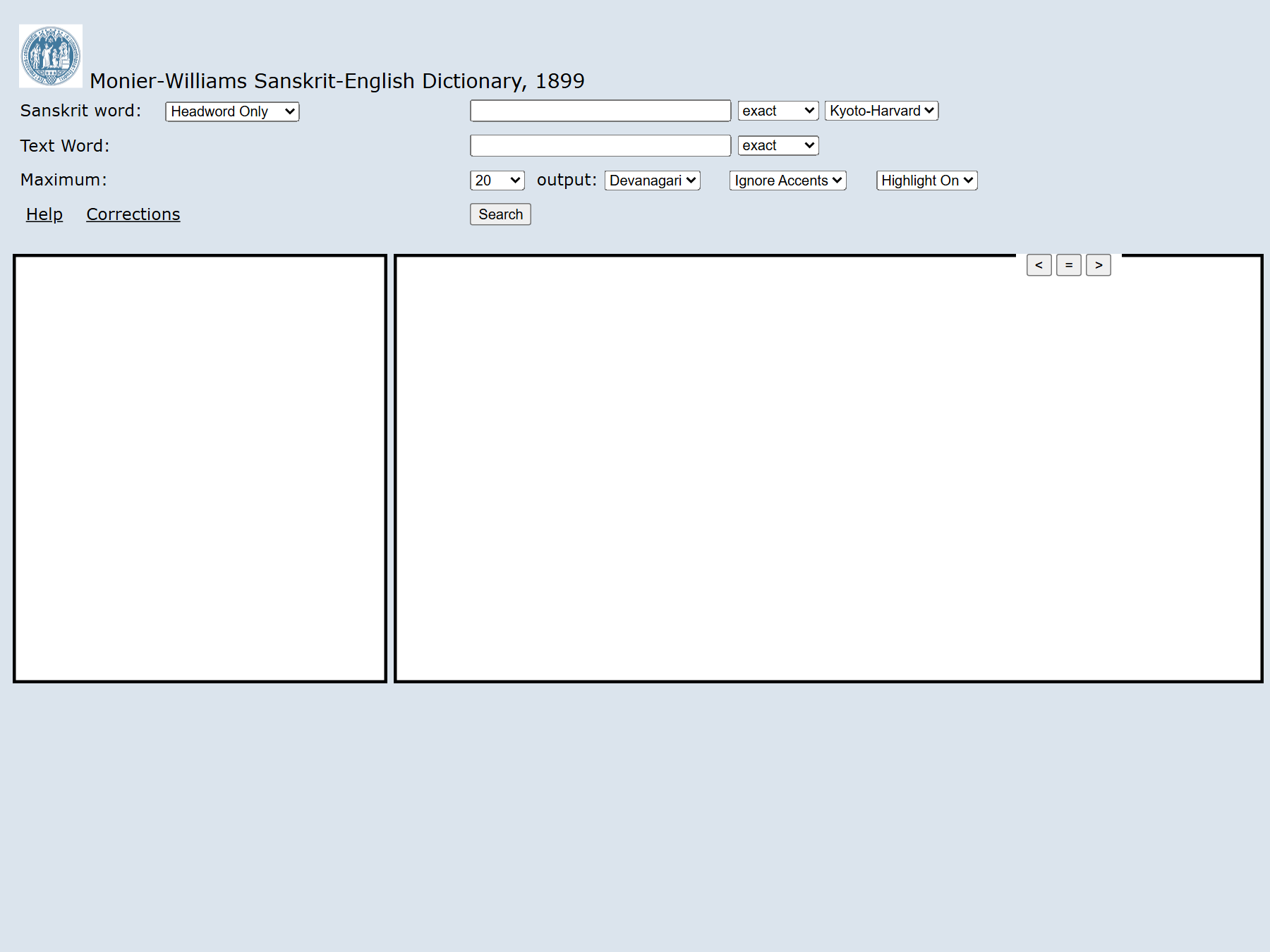Open the Kyoto-Harvard transliteration dropdown
The width and height of the screenshot is (1270, 952).
[x=881, y=111]
